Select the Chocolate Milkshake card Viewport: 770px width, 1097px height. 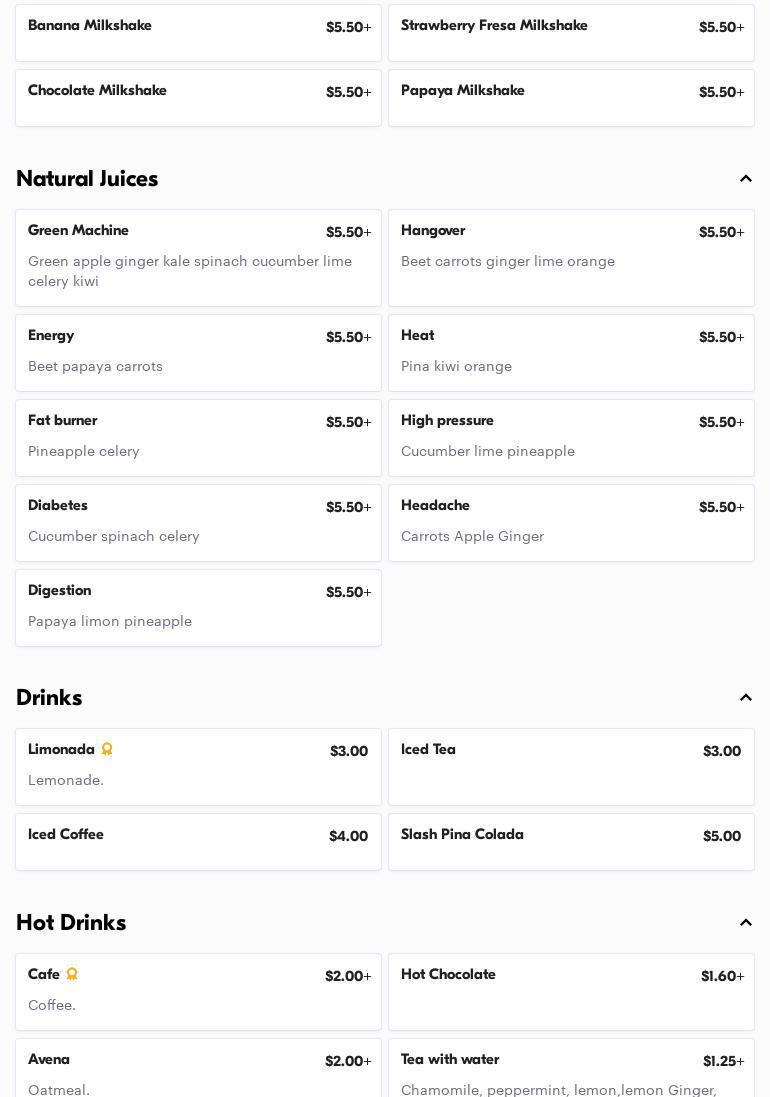click(198, 98)
